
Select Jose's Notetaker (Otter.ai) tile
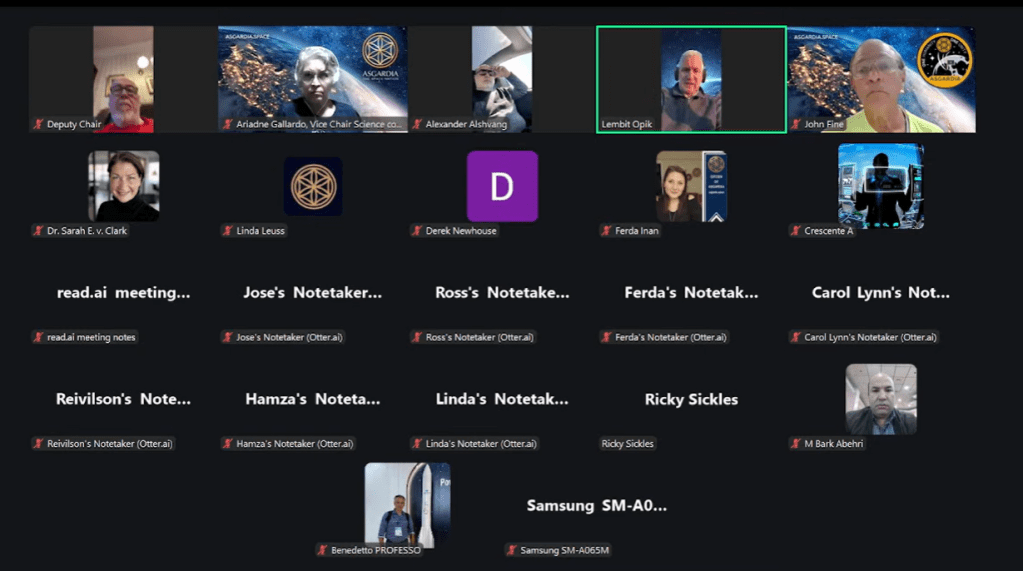313,294
